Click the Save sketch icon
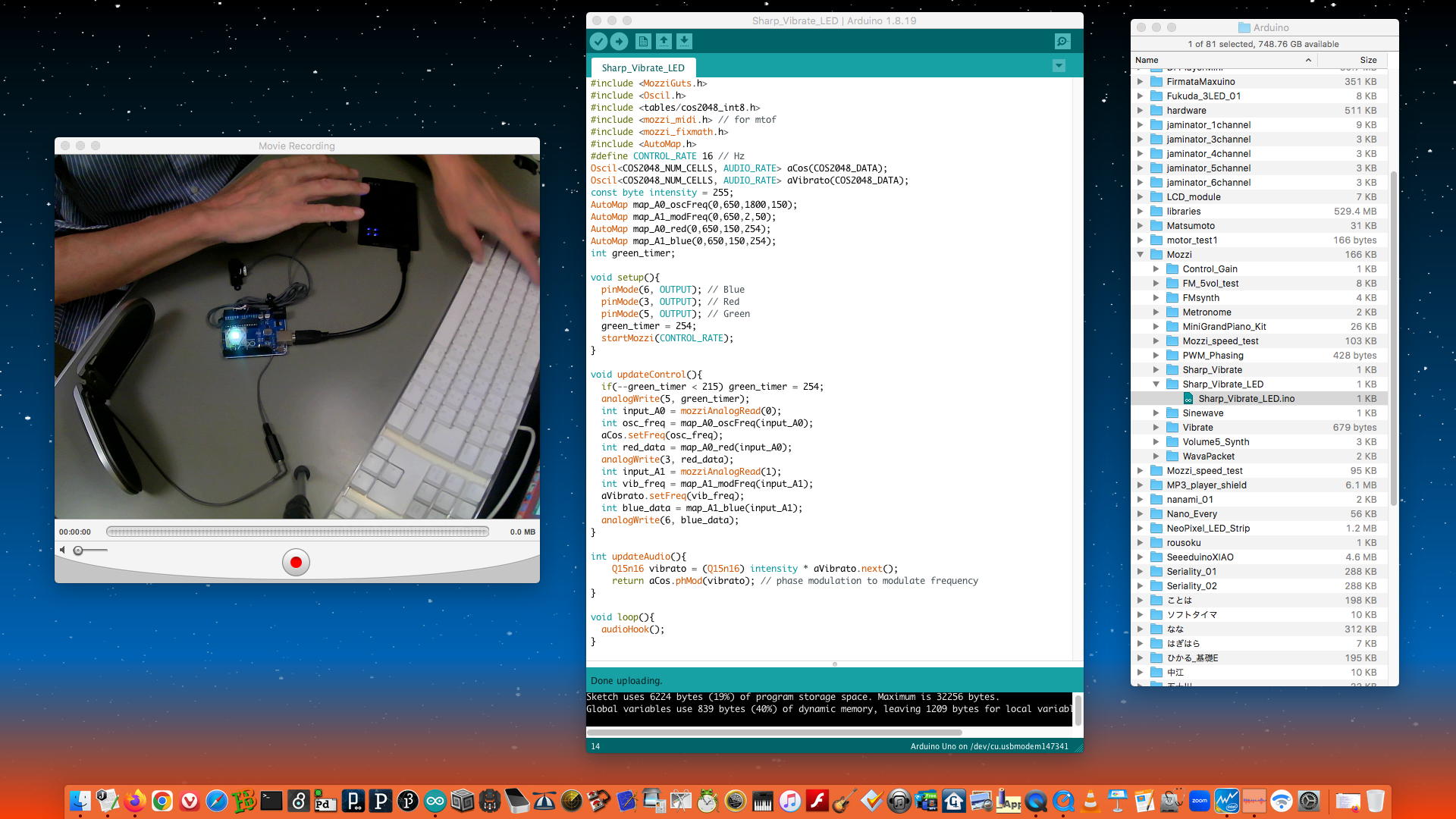 pyautogui.click(x=684, y=42)
